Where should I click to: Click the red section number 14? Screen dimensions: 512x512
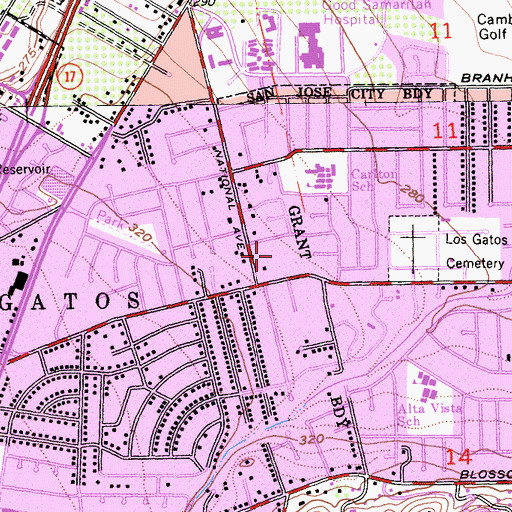[459, 457]
